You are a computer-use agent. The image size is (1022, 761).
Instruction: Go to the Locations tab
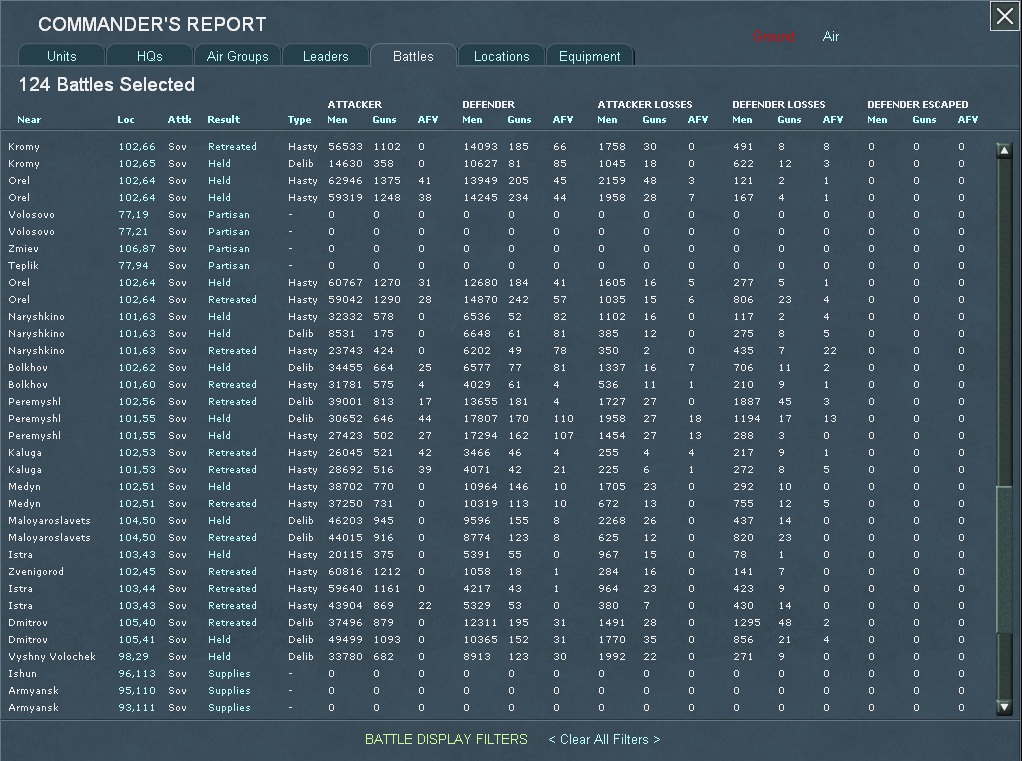coord(502,56)
